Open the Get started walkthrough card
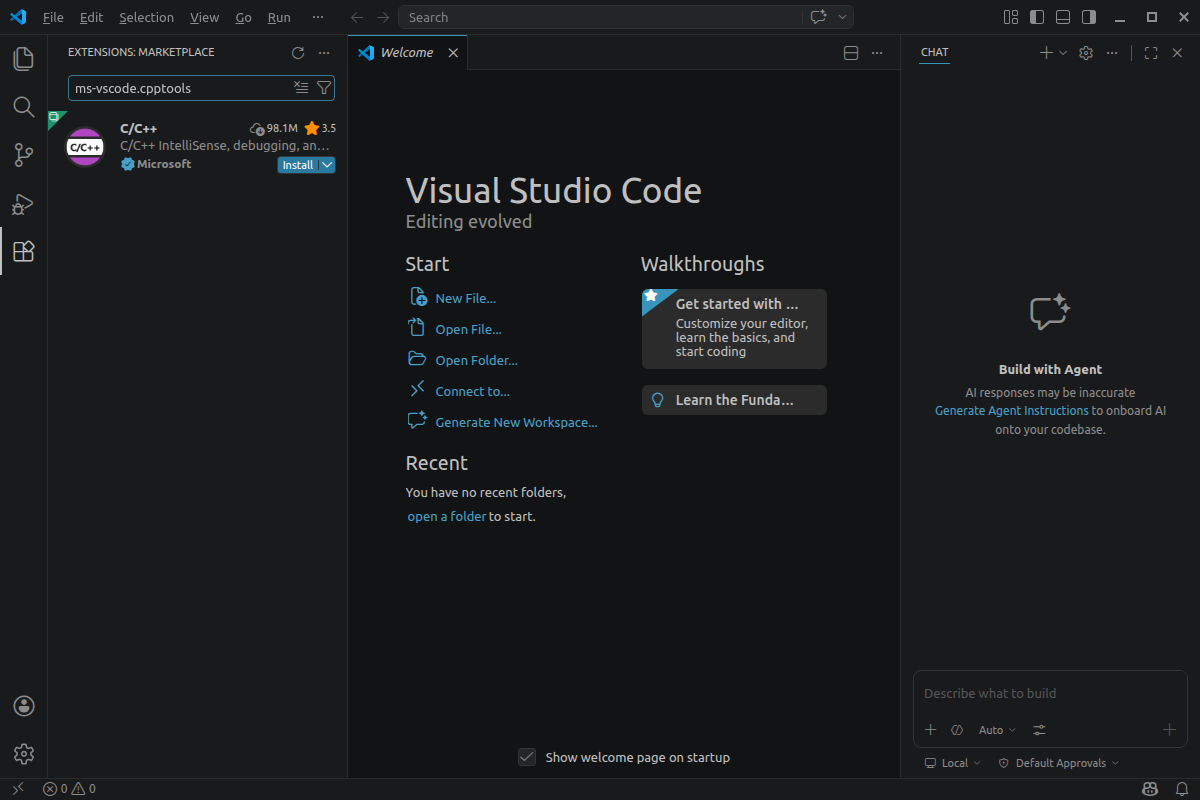 click(734, 329)
